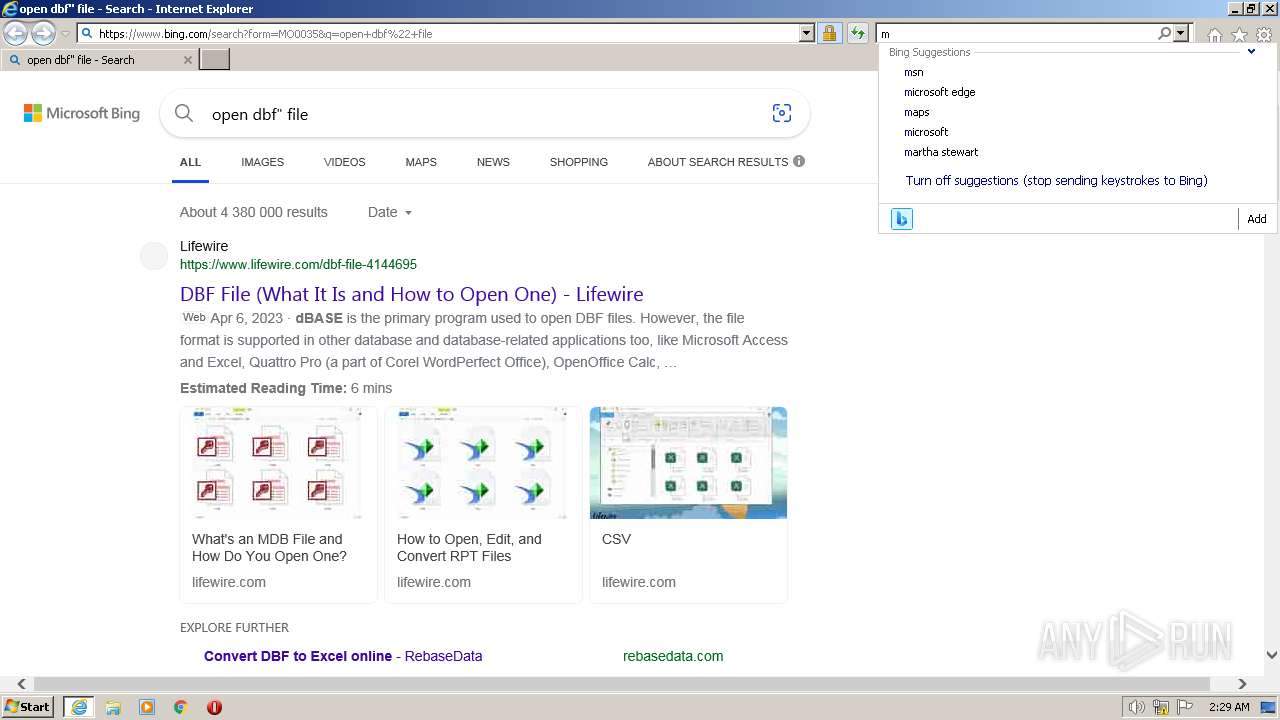Screen dimensions: 1280x720
Task: Click the info icon beside About Search Results
Action: point(799,161)
